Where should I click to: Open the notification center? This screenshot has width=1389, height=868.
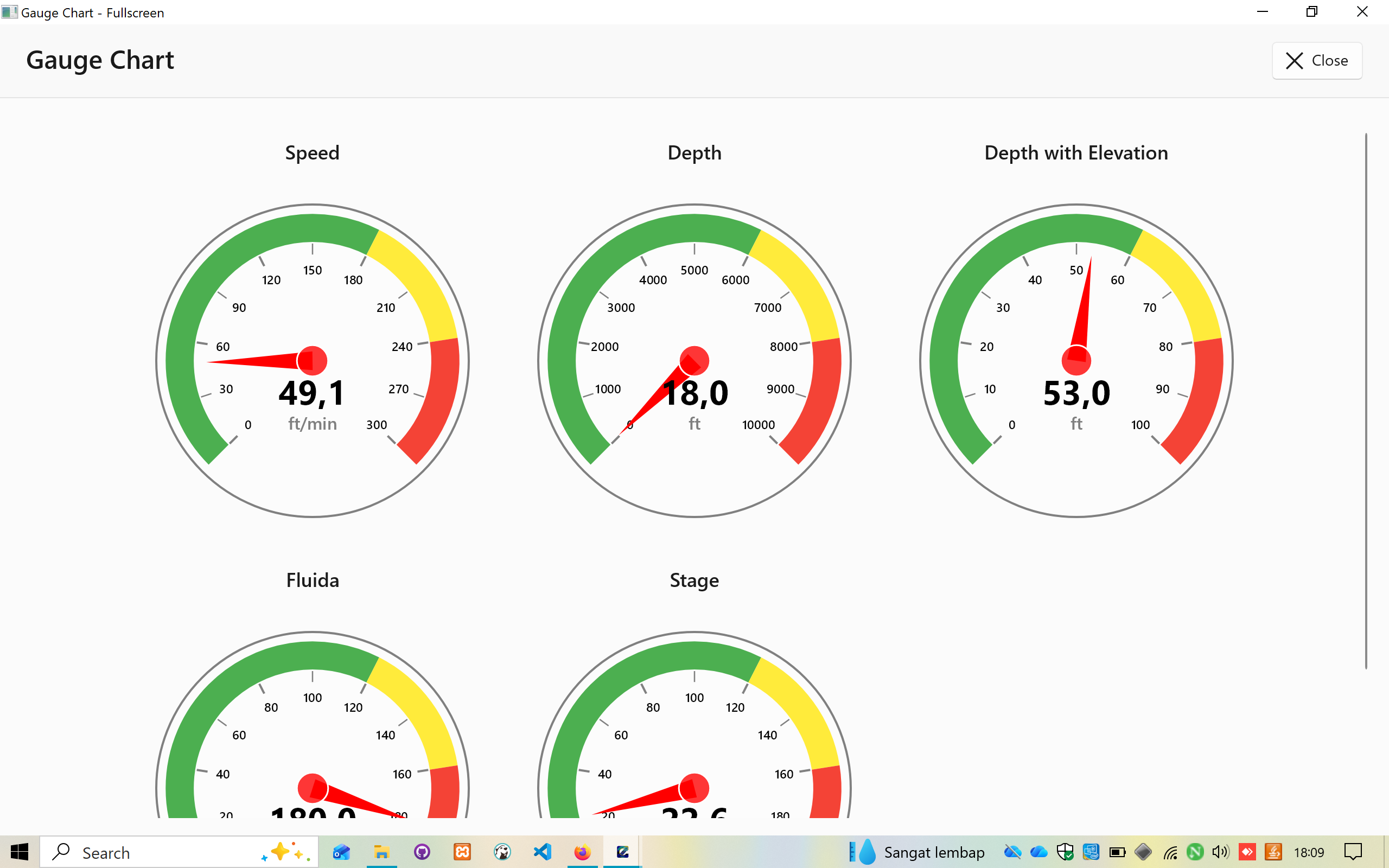click(x=1353, y=852)
